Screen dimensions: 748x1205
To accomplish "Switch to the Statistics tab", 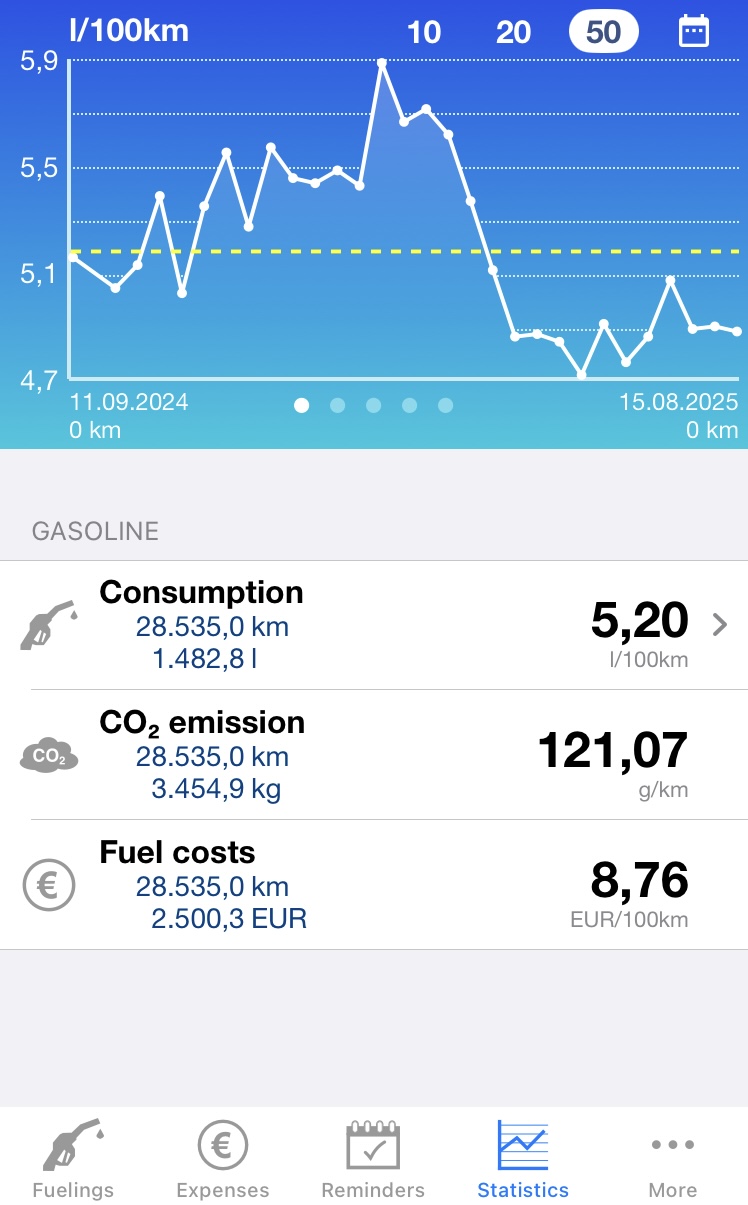I will [x=523, y=1158].
